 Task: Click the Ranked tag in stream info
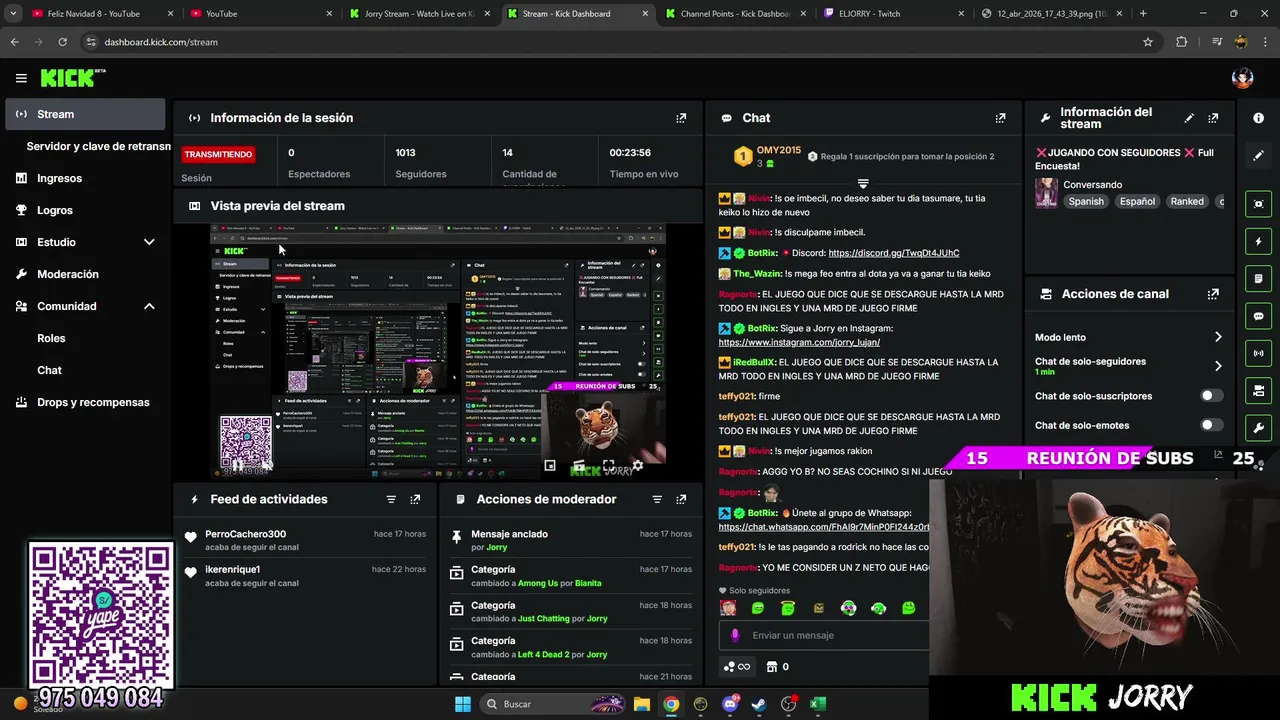point(1187,201)
